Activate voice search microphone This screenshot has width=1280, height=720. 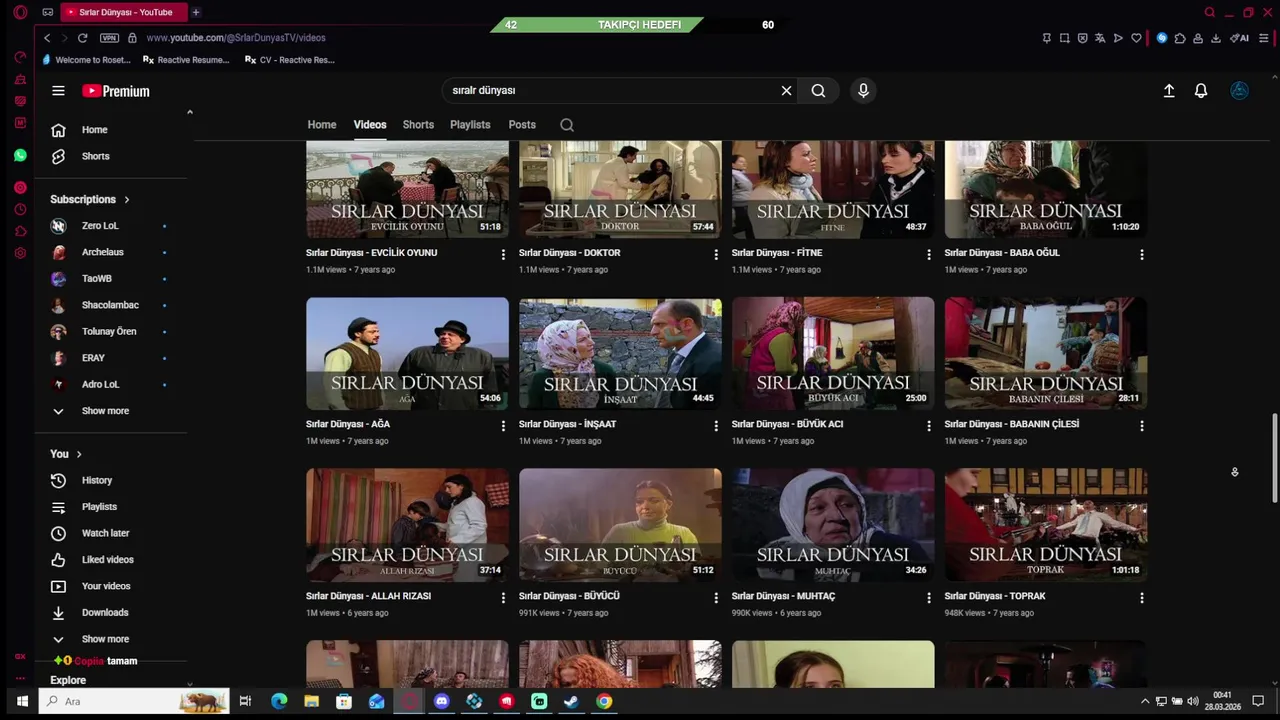(x=863, y=91)
